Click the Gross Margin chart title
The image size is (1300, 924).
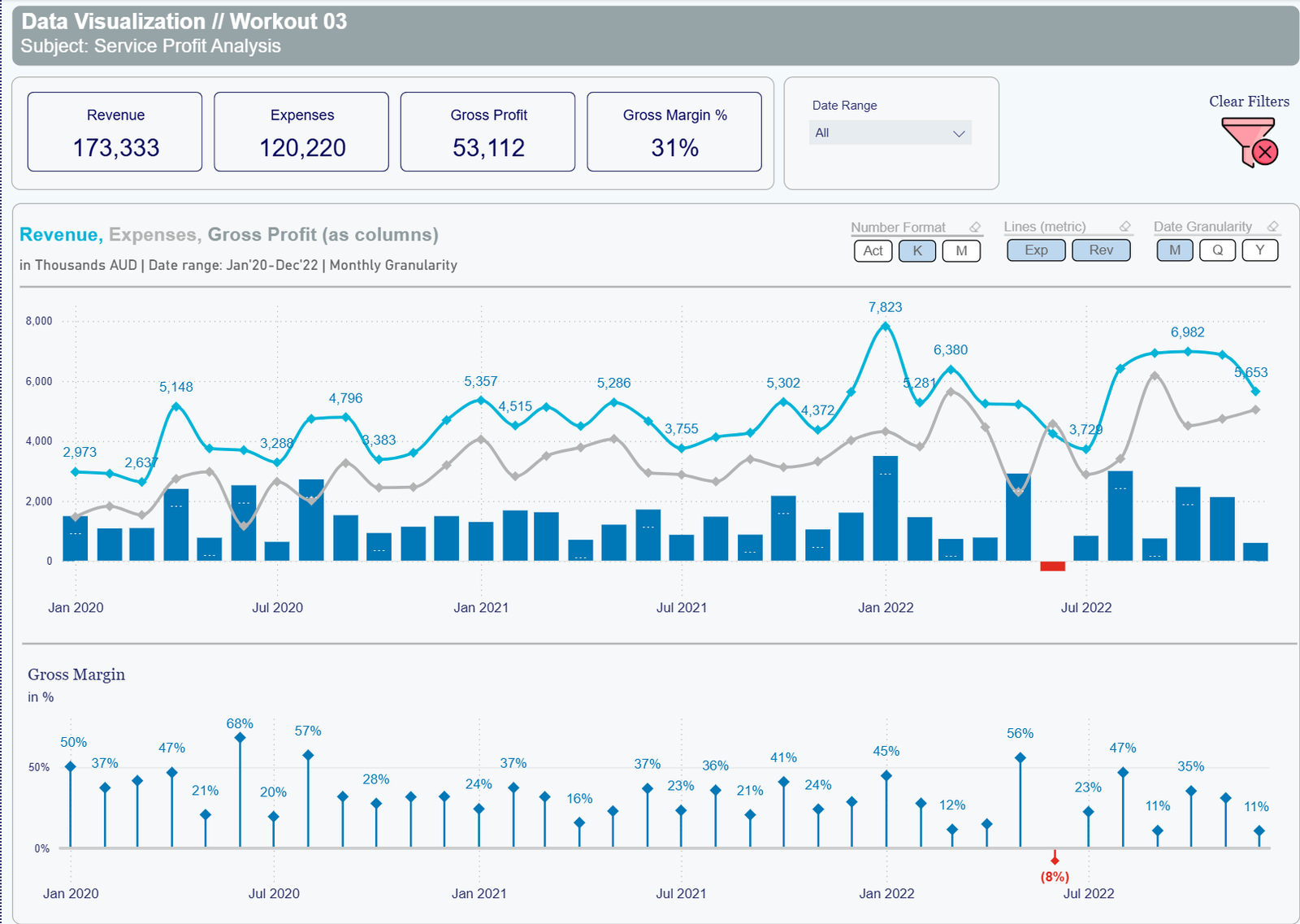[76, 675]
